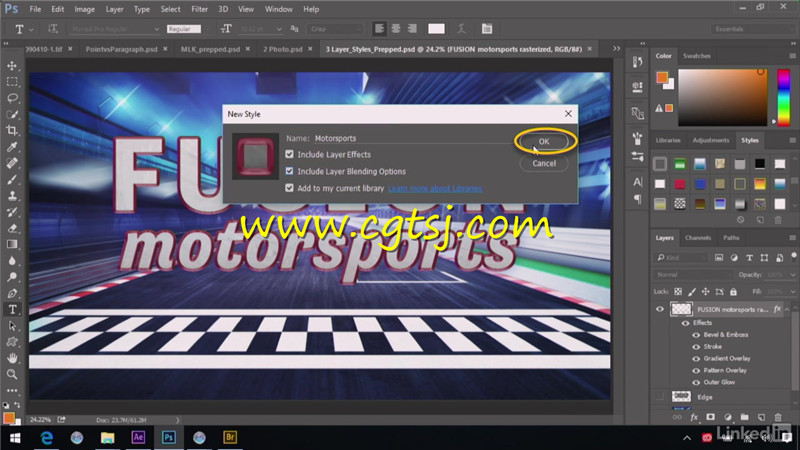Open the File menu

coord(35,9)
